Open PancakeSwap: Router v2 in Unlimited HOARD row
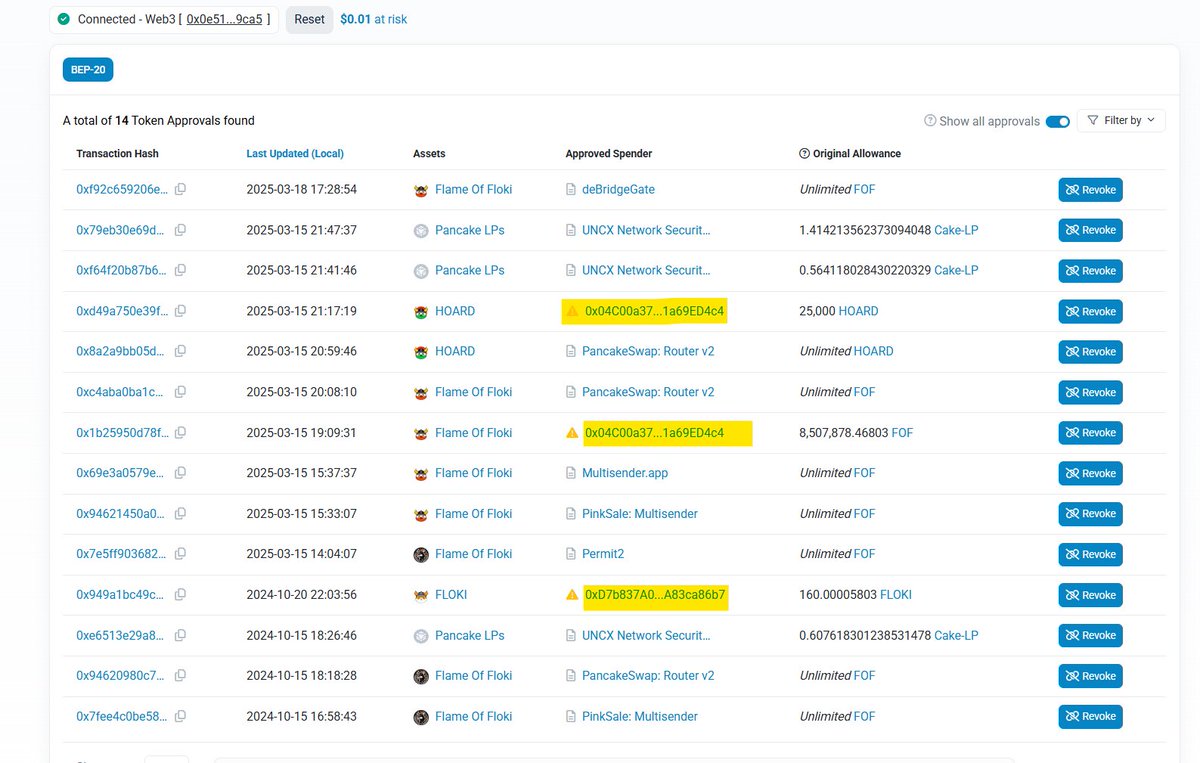This screenshot has height=763, width=1200. tap(648, 351)
